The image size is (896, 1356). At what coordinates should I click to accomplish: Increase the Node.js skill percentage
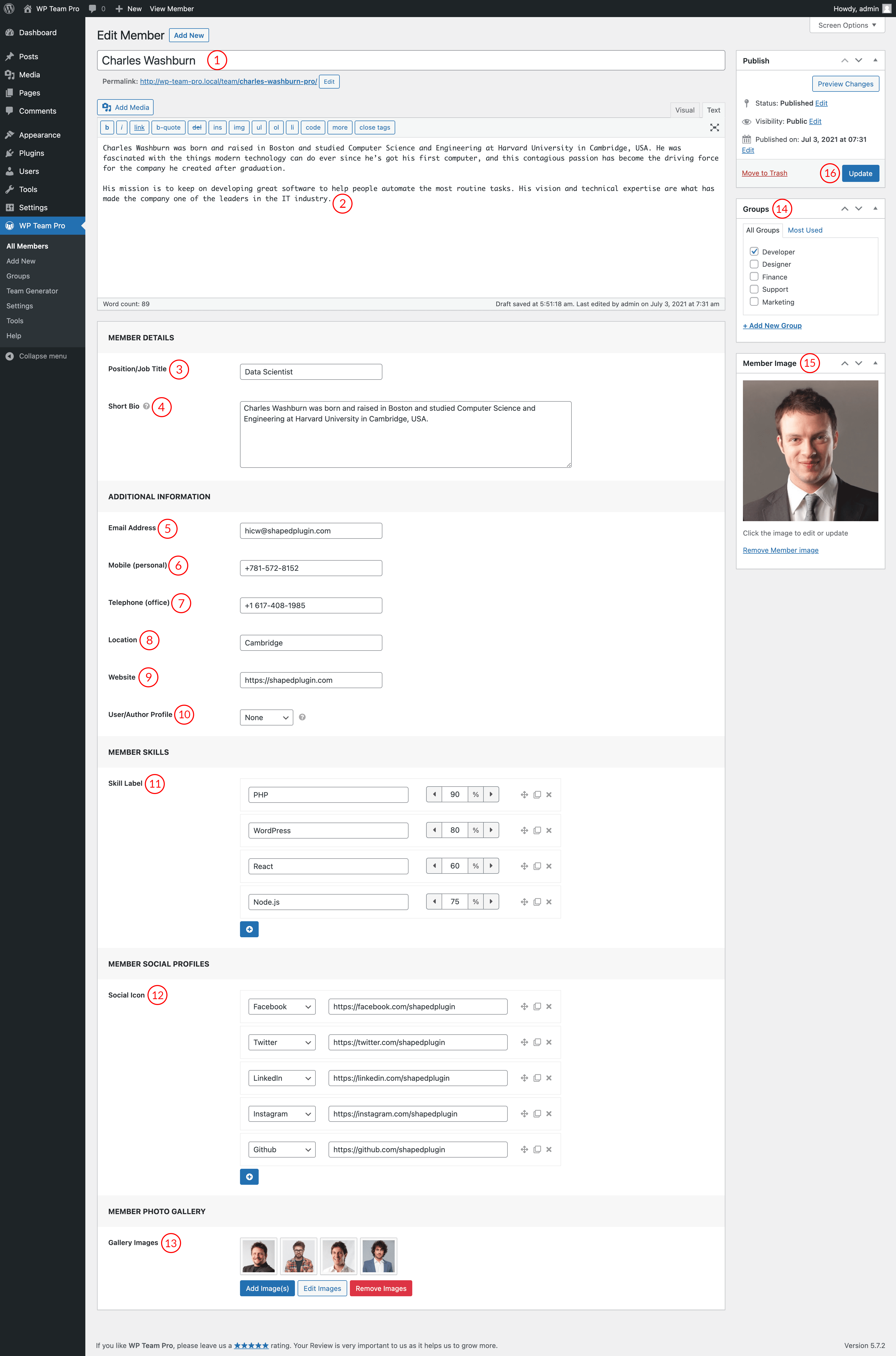coord(491,901)
